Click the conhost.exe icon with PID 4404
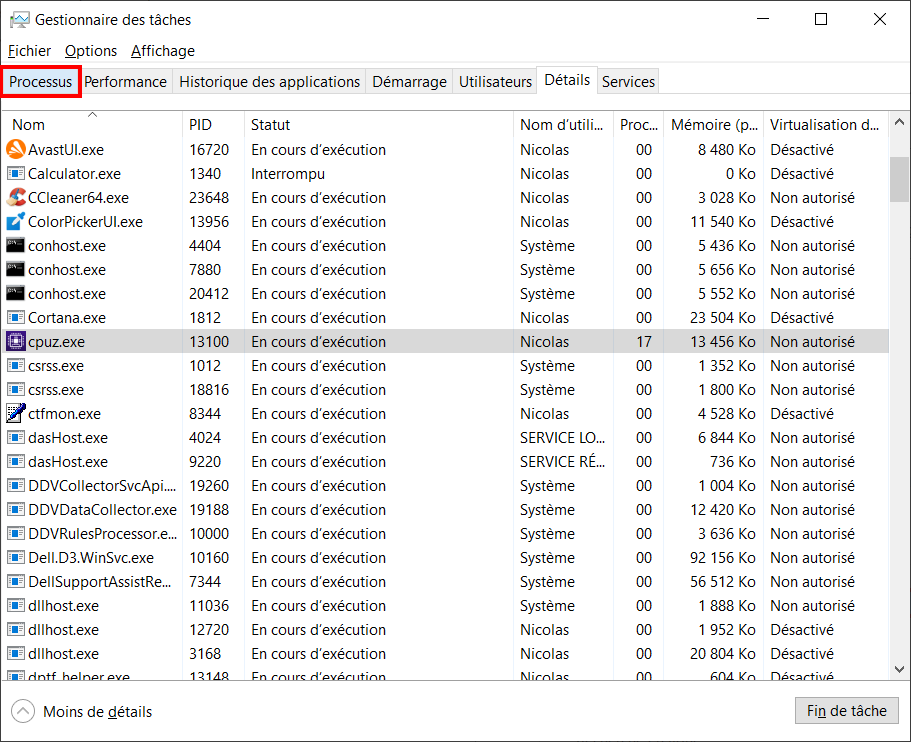The width and height of the screenshot is (911, 742). click(x=16, y=245)
